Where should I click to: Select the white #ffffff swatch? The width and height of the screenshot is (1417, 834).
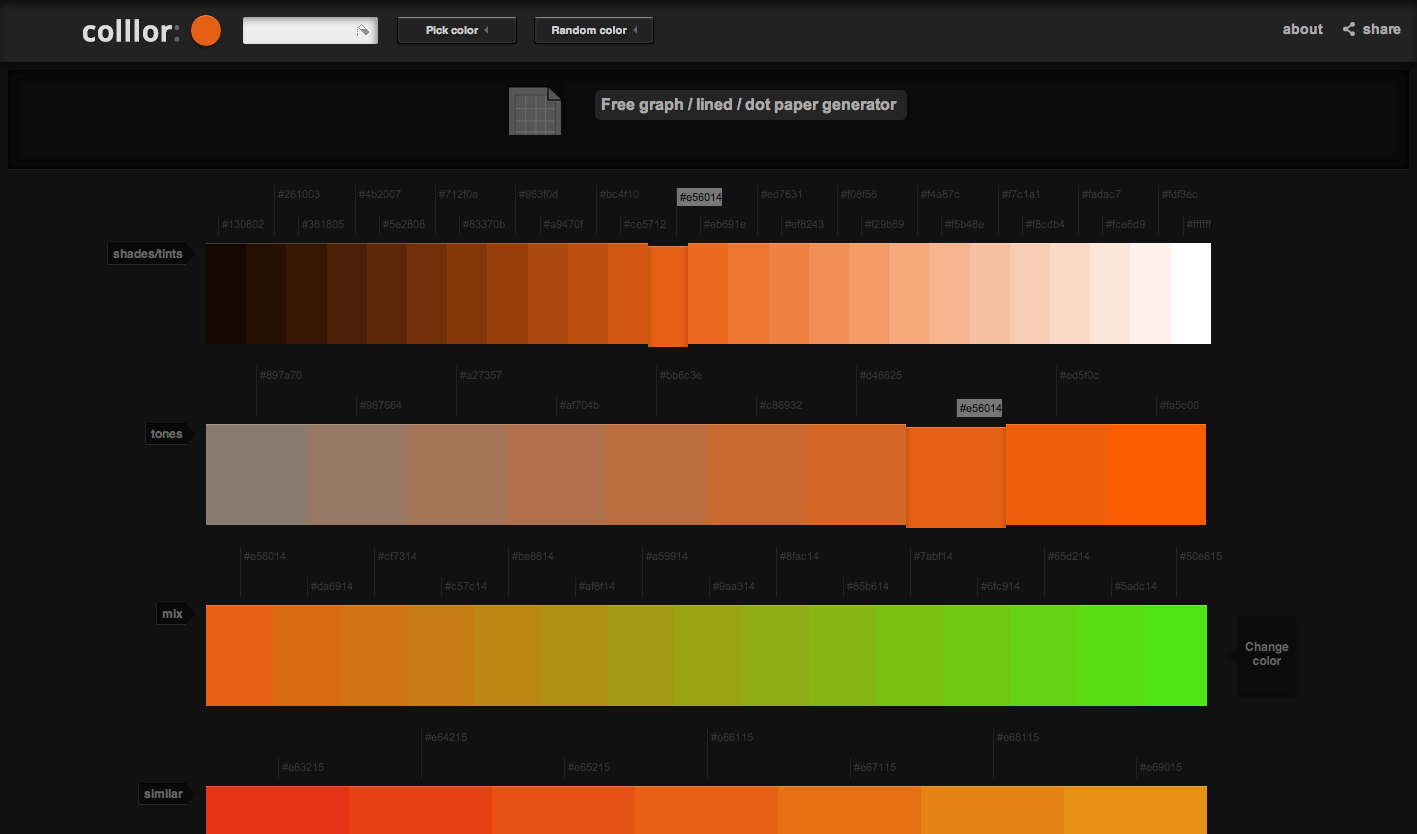coord(1192,292)
